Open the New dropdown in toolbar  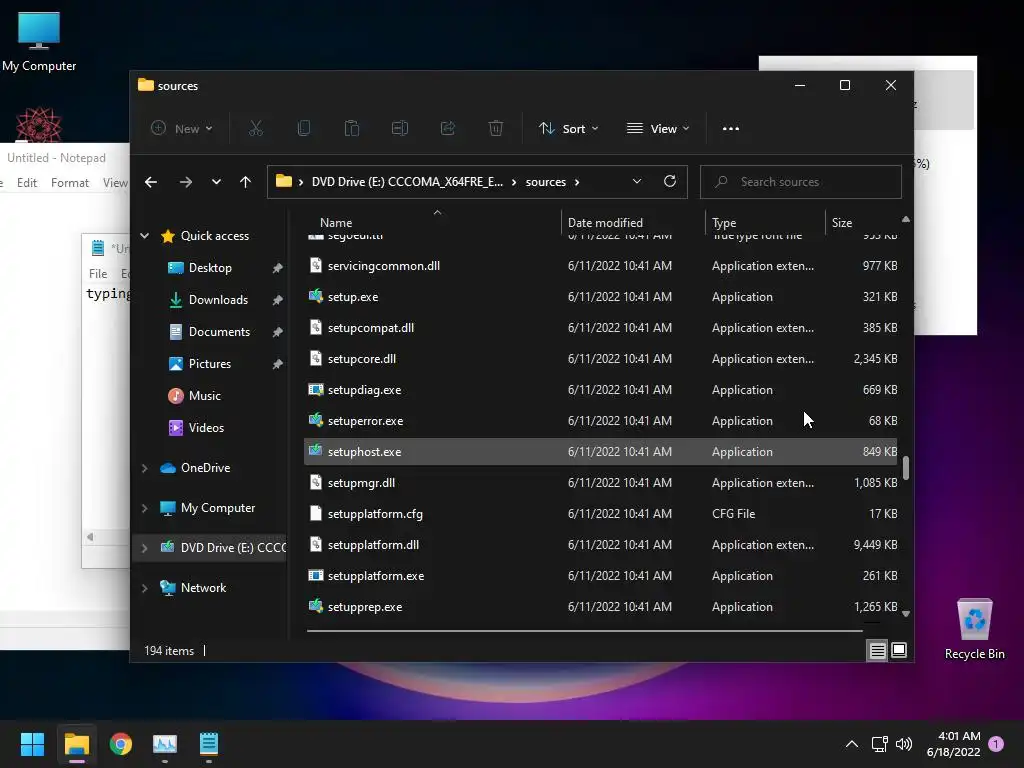(182, 129)
